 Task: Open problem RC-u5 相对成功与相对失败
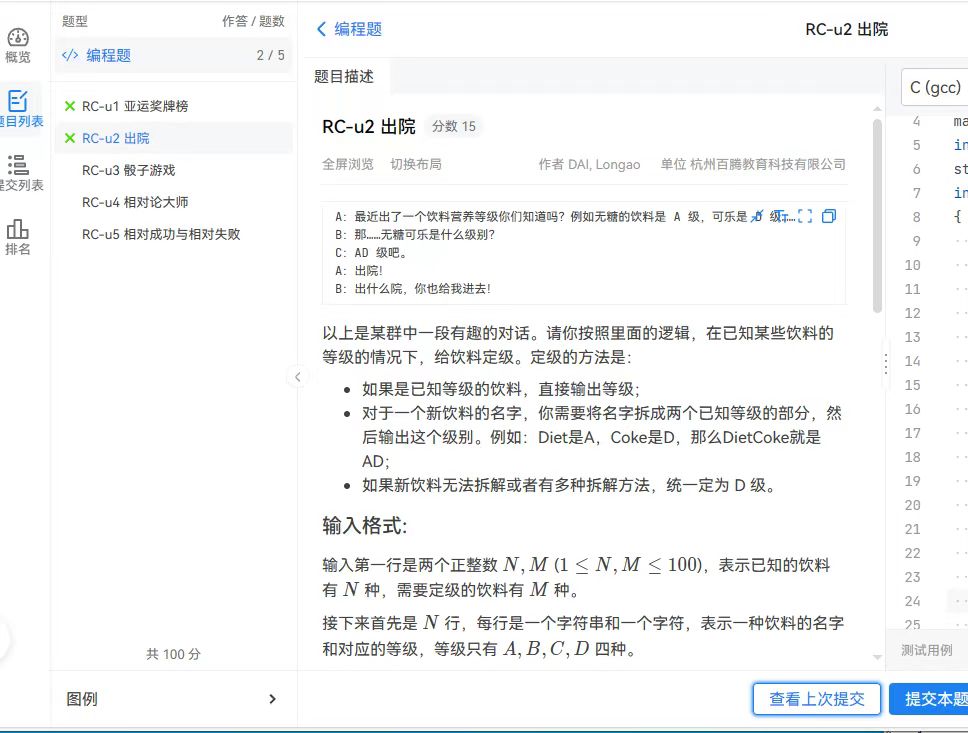160,234
